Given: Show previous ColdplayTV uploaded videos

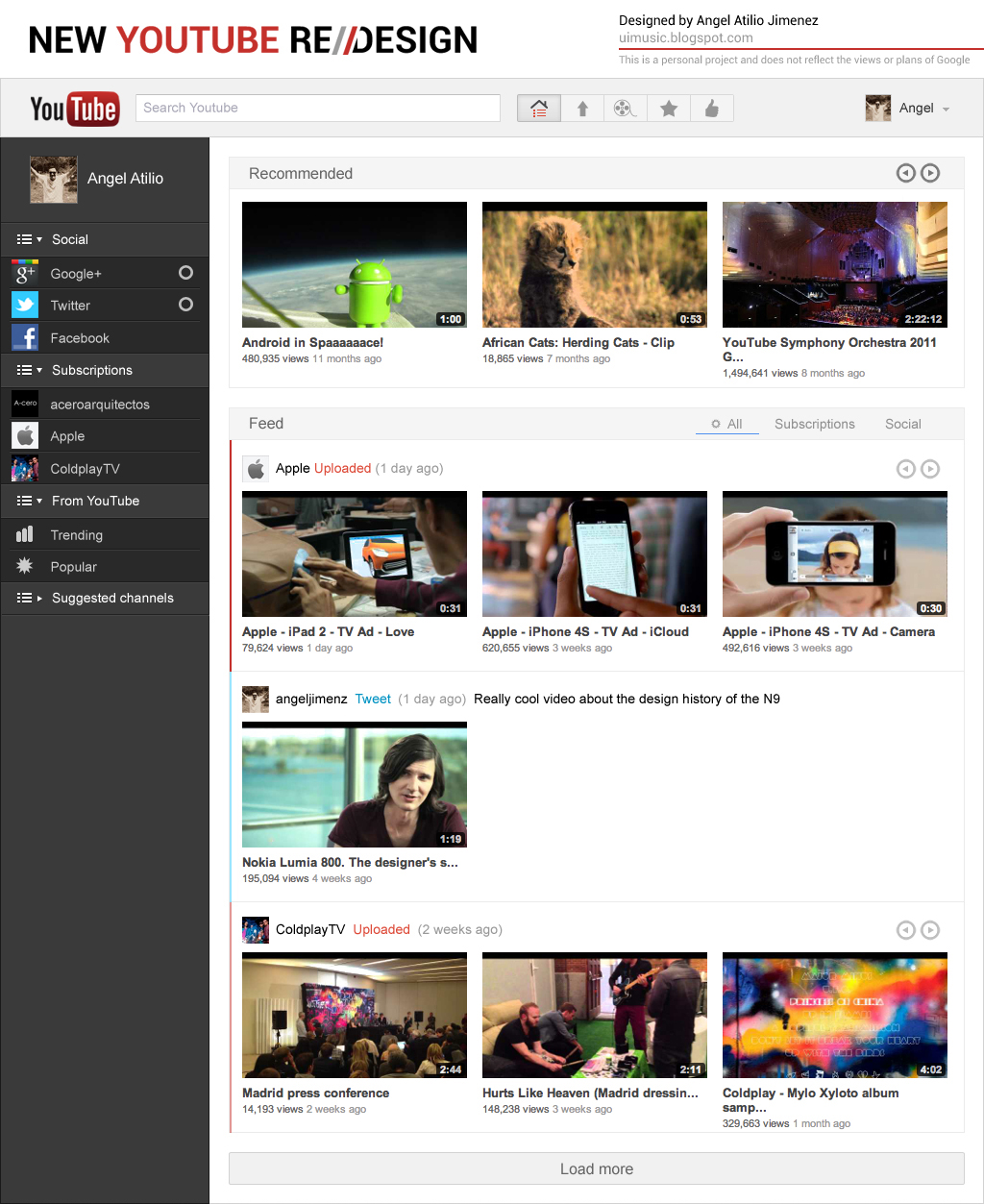Looking at the screenshot, I should click(905, 930).
